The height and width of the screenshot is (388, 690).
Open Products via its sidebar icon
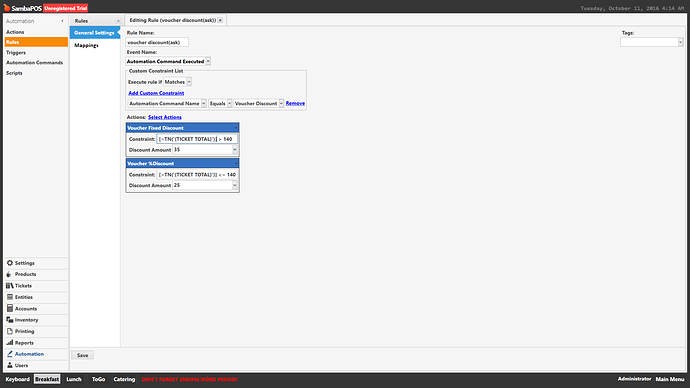9,274
